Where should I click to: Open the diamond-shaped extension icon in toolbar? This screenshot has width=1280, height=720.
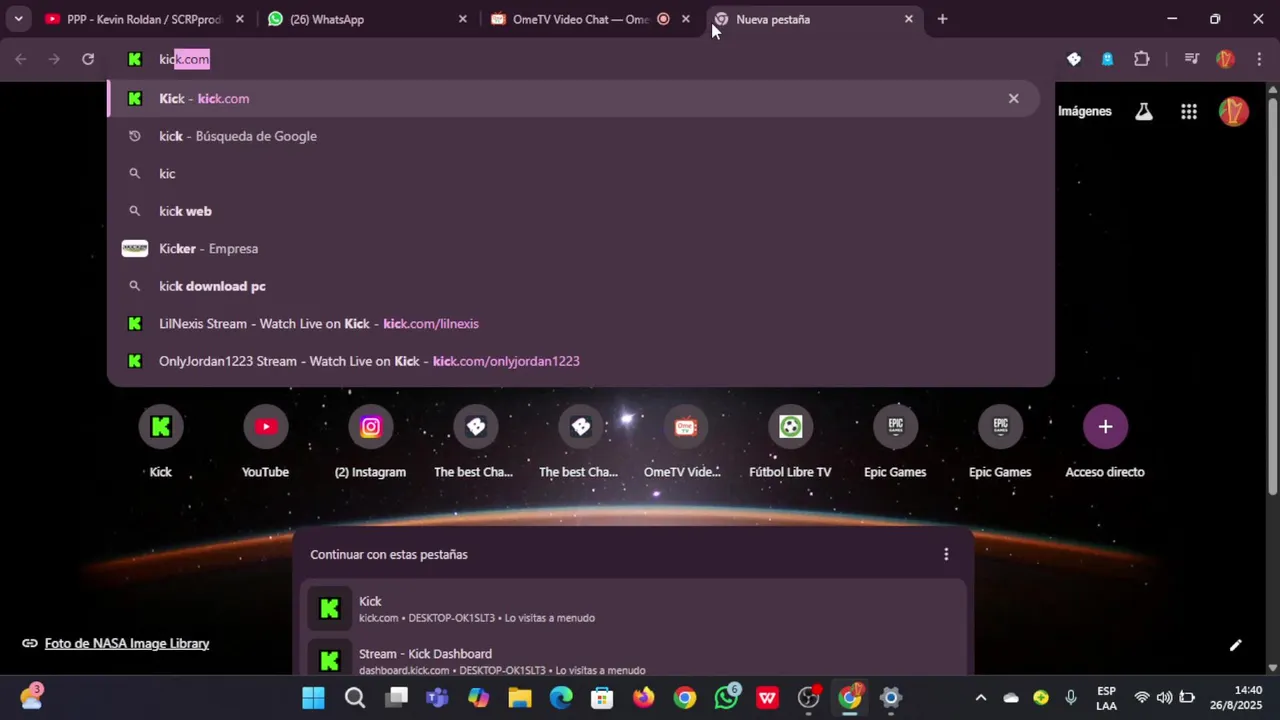[1074, 59]
